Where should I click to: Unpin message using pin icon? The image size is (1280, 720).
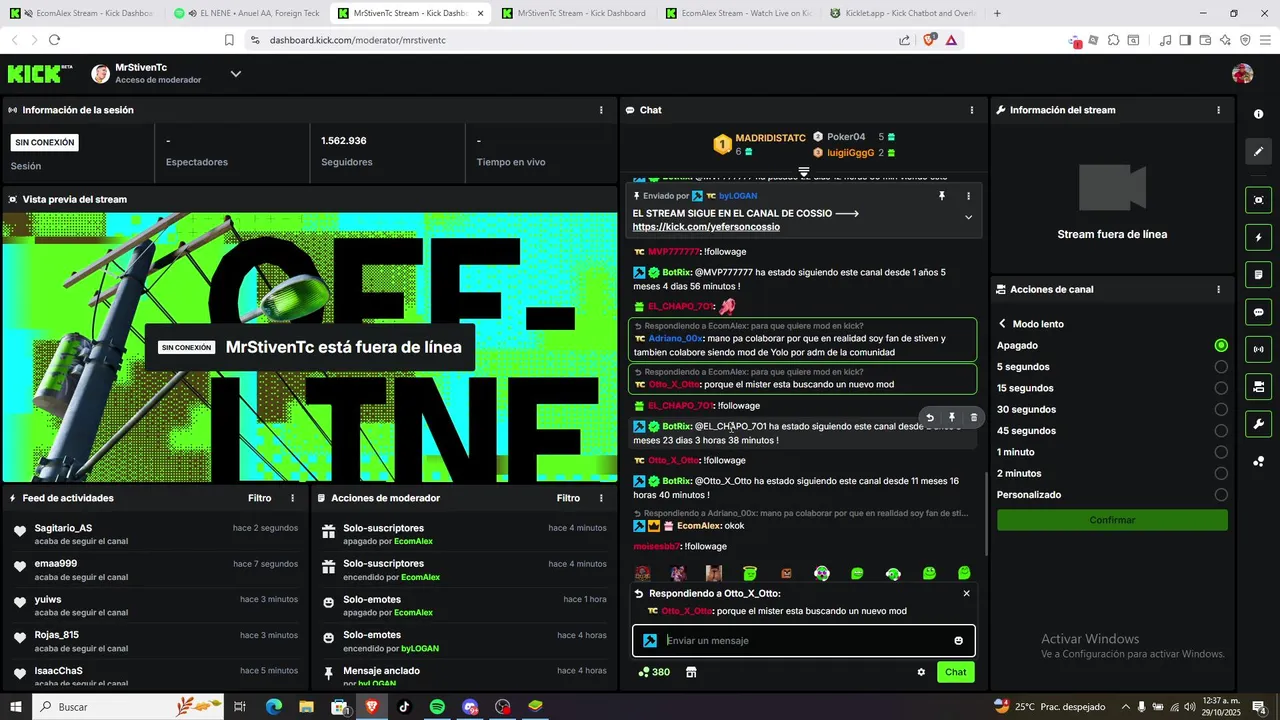coord(942,196)
